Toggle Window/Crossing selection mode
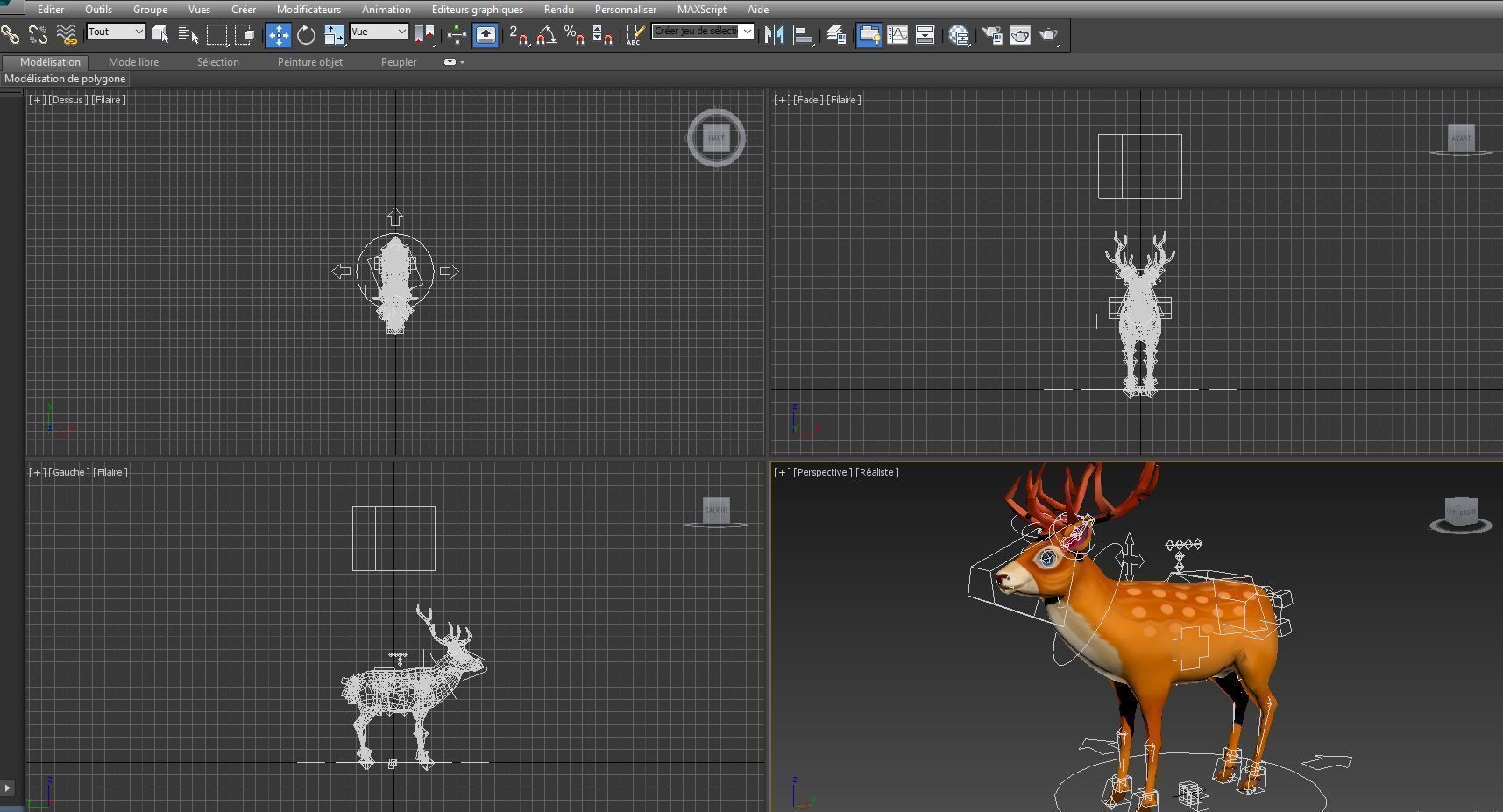 point(245,35)
